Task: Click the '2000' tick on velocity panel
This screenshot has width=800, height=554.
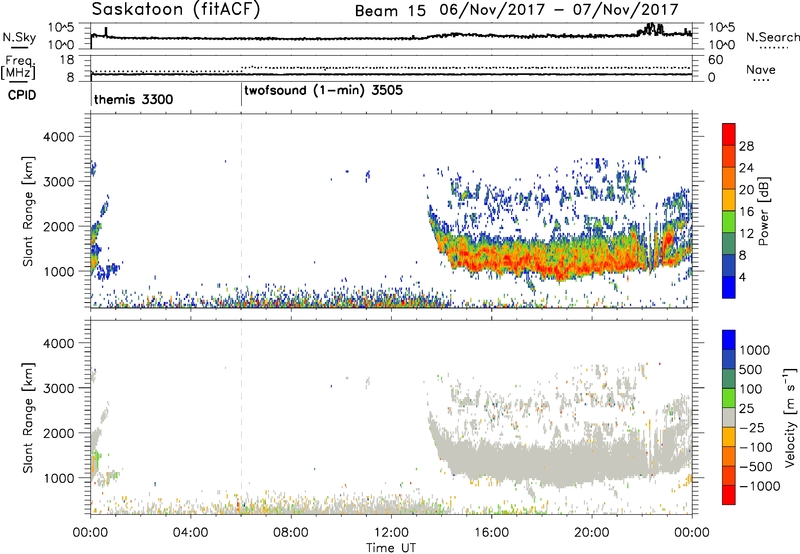Action: 58,433
